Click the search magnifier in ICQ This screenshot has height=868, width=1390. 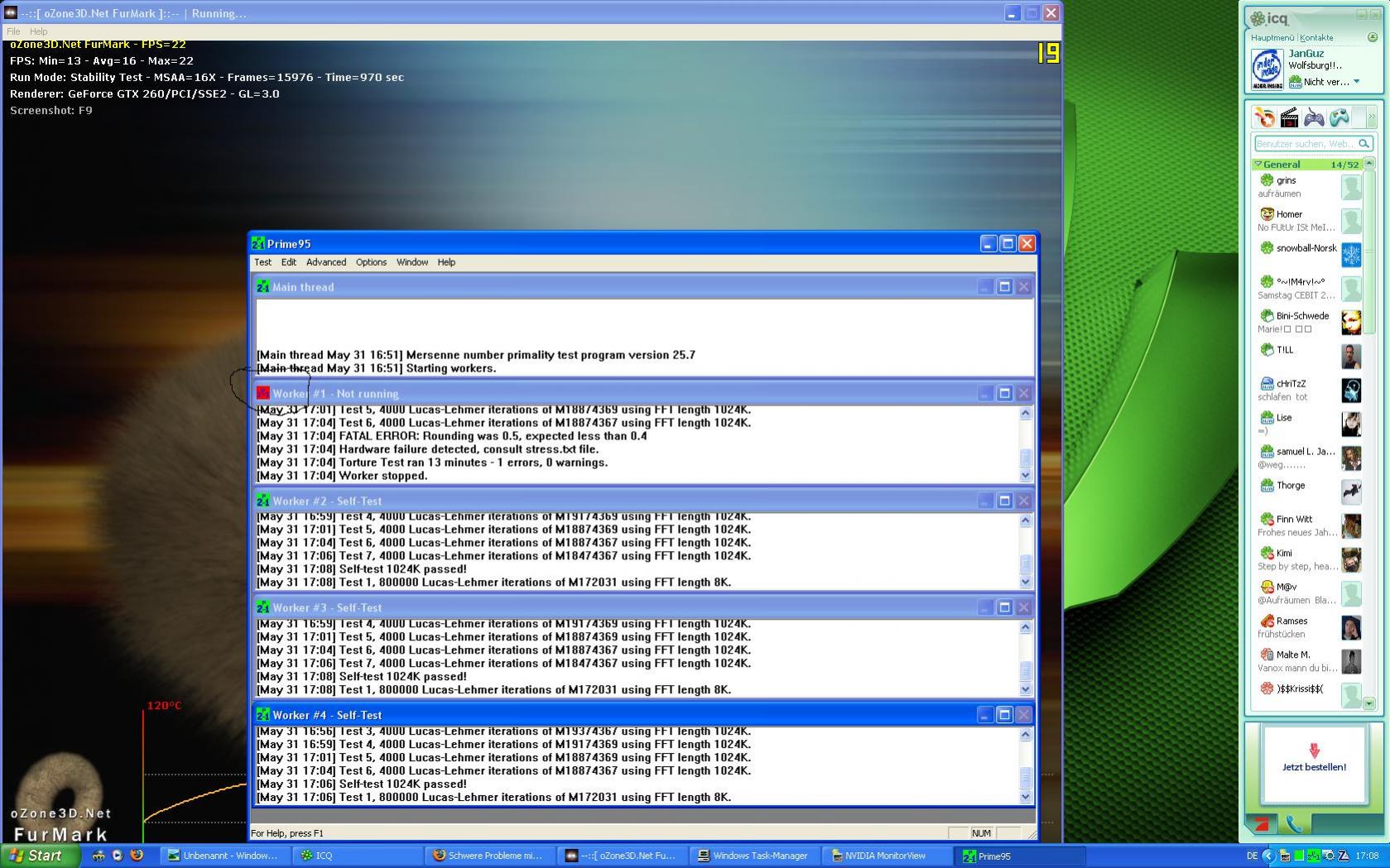(1364, 143)
